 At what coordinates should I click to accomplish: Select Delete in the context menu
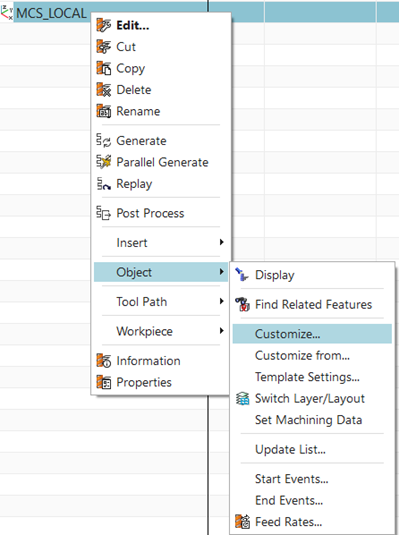(161, 90)
